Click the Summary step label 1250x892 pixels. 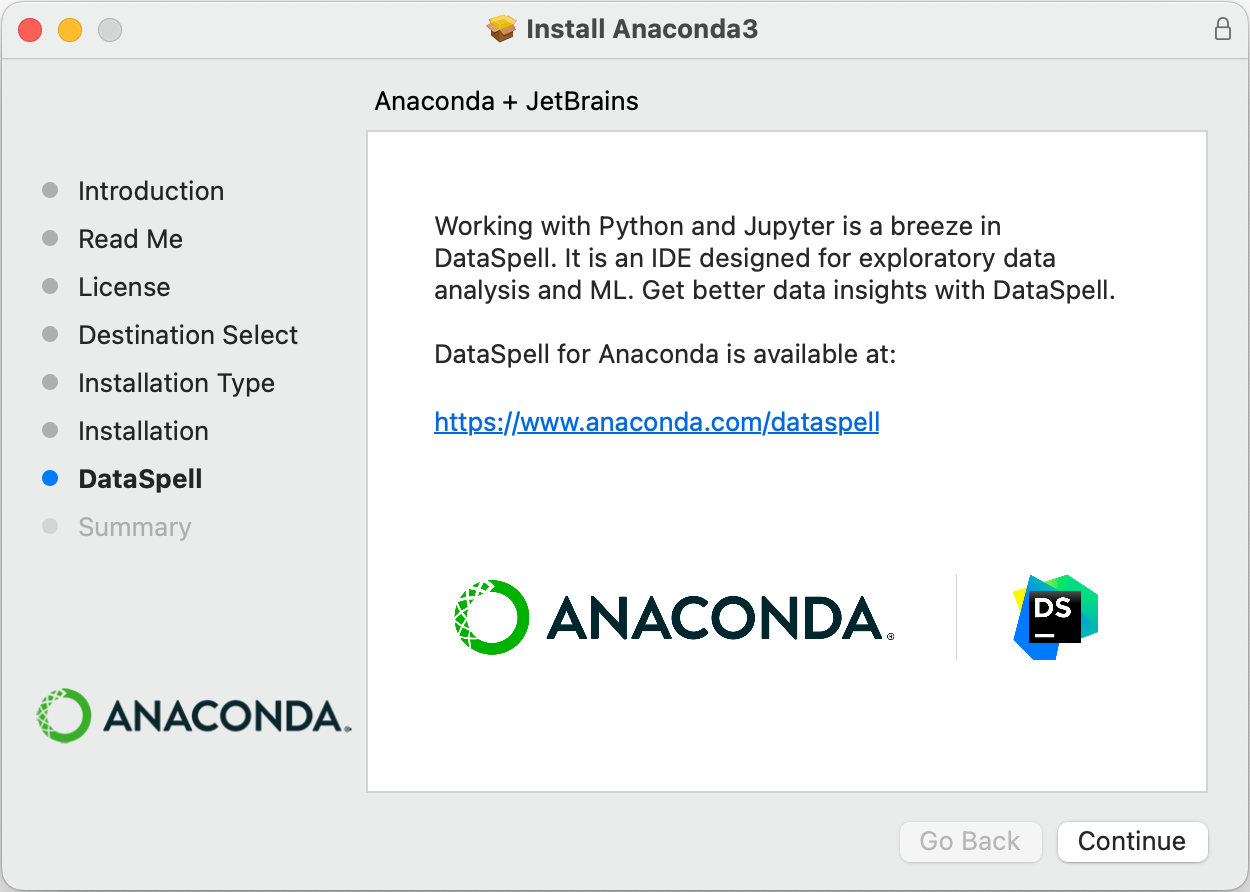tap(135, 527)
